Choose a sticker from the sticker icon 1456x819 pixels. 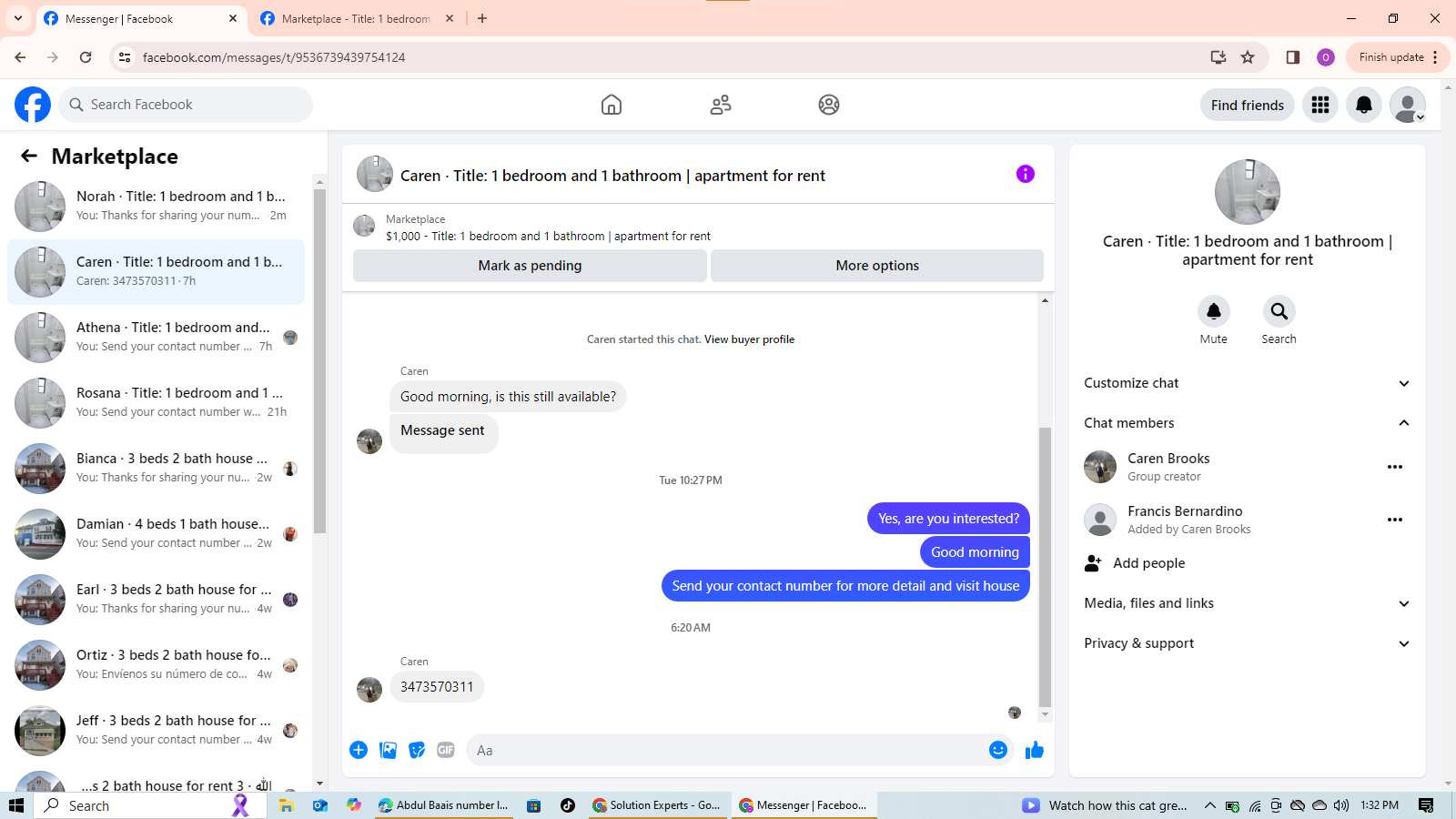(417, 750)
